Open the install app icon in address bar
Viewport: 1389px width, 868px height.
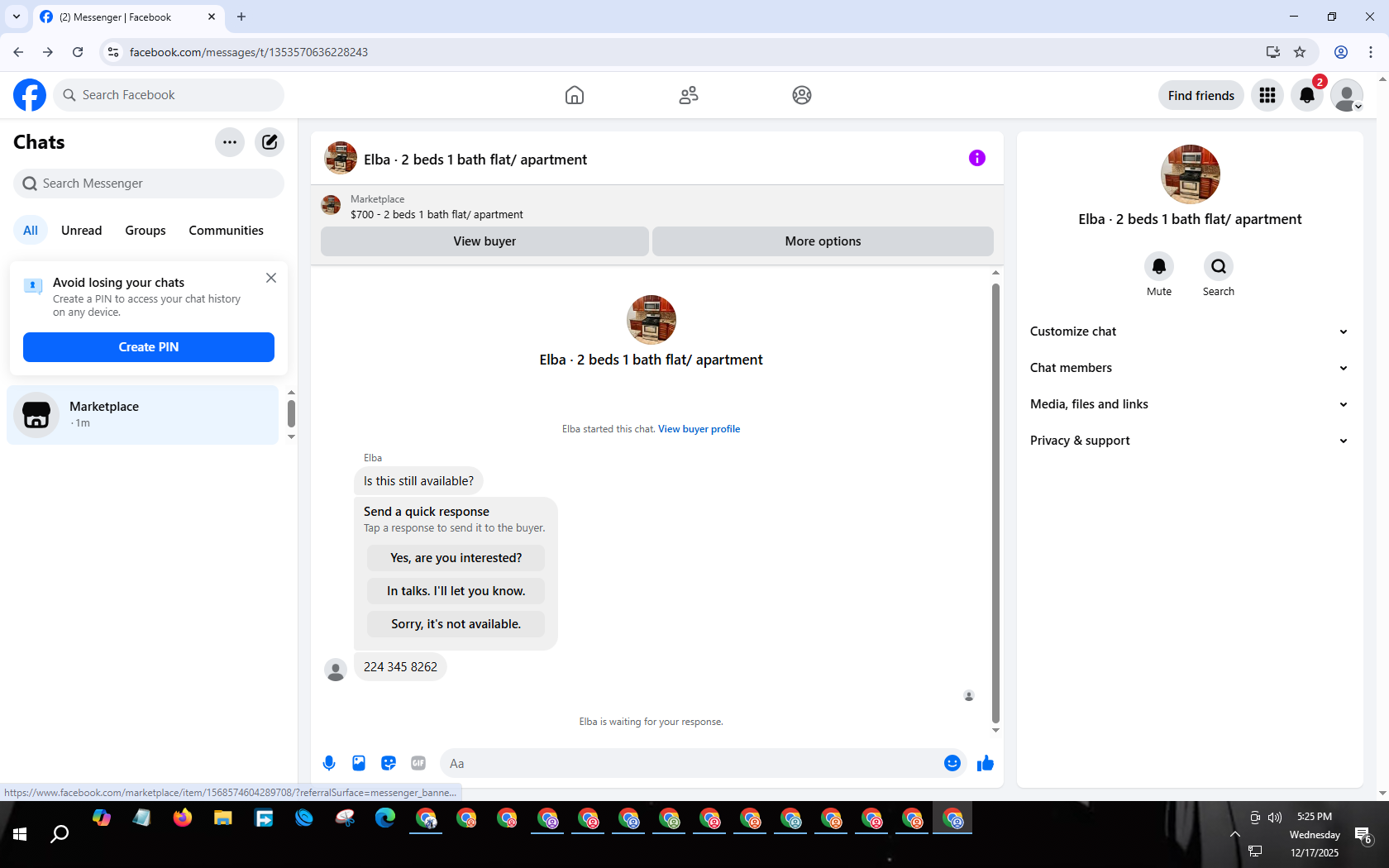1273,52
